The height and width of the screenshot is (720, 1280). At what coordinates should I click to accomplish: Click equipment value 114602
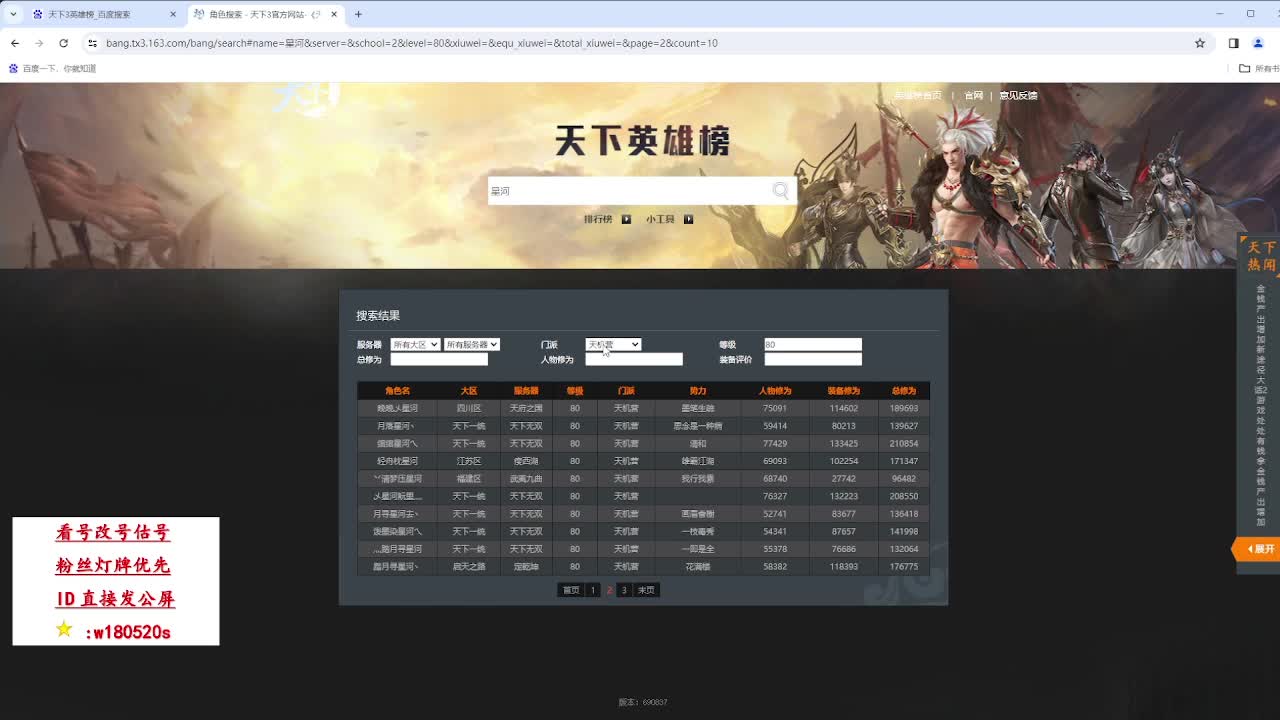pos(843,408)
